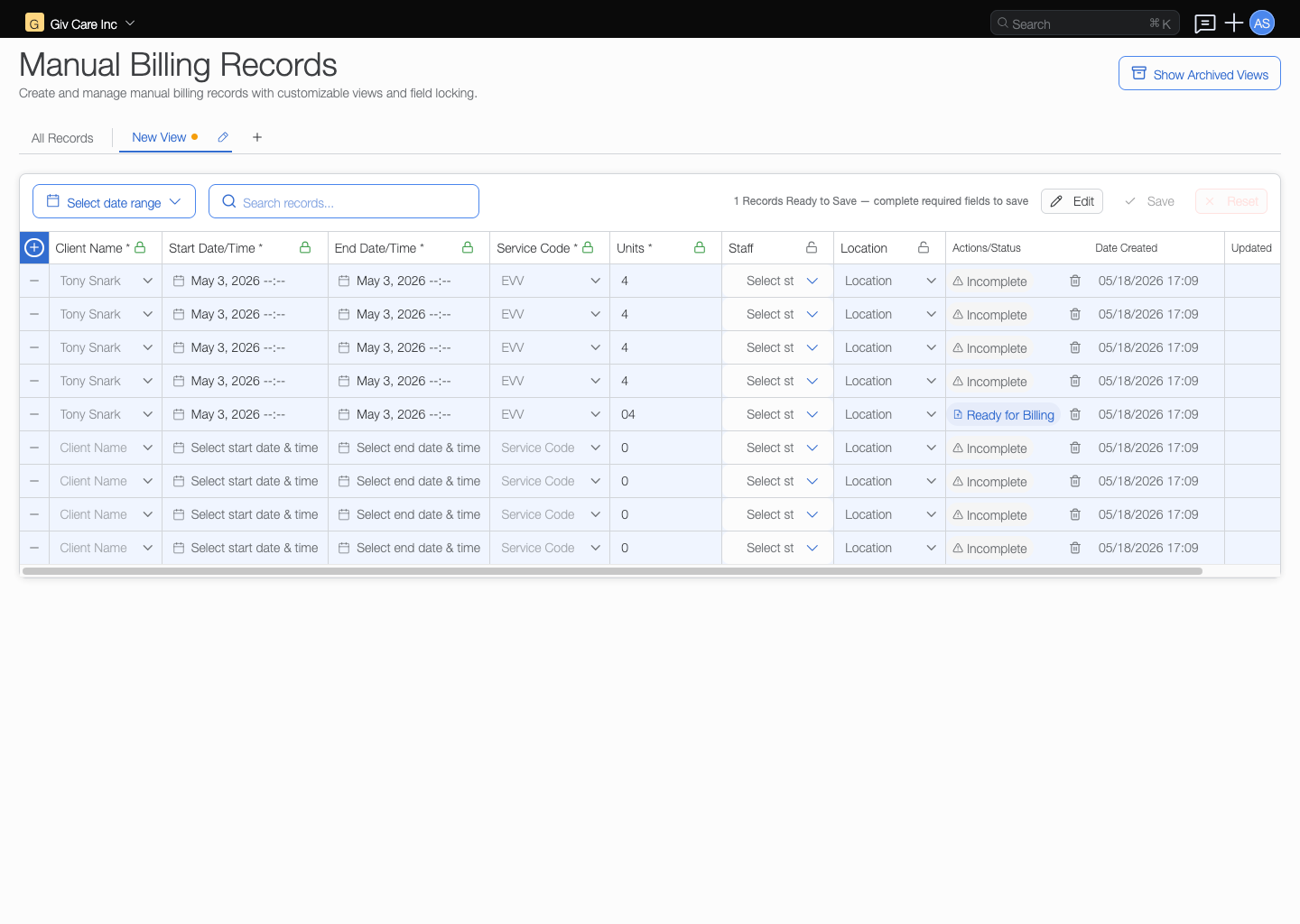Click pencil icon to rename New View
The image size is (1300, 924).
coord(223,137)
